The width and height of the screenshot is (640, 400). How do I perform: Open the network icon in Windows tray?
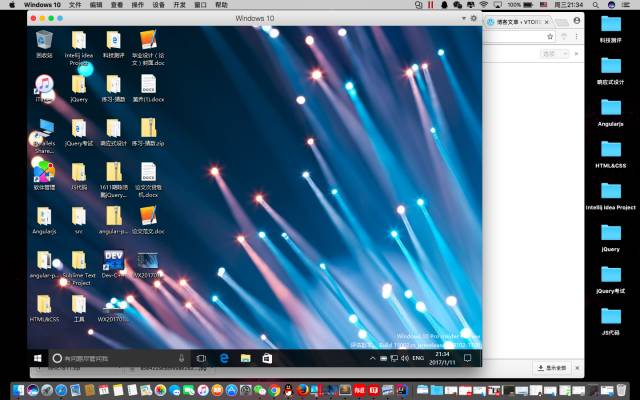coord(394,358)
